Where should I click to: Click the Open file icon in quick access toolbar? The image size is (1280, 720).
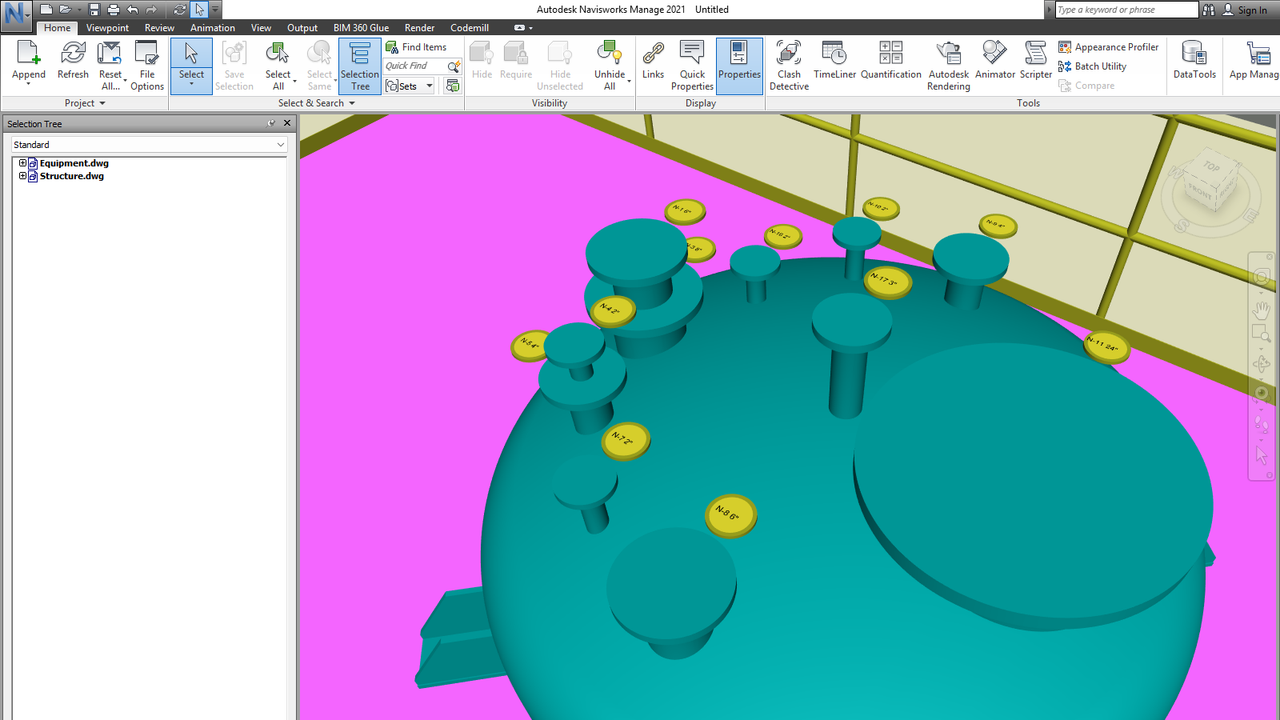tap(64, 9)
